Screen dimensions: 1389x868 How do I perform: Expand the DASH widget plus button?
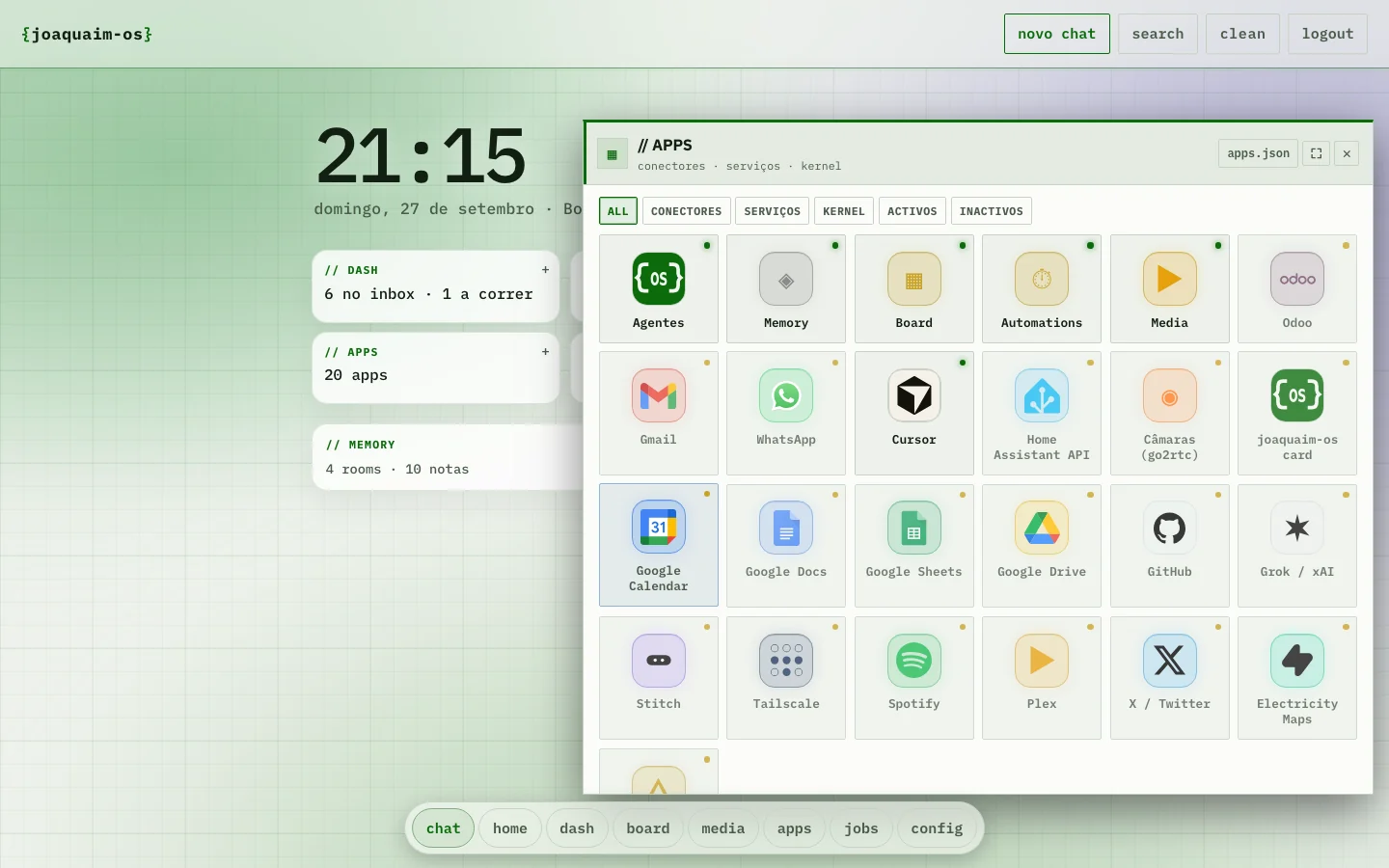(x=546, y=270)
